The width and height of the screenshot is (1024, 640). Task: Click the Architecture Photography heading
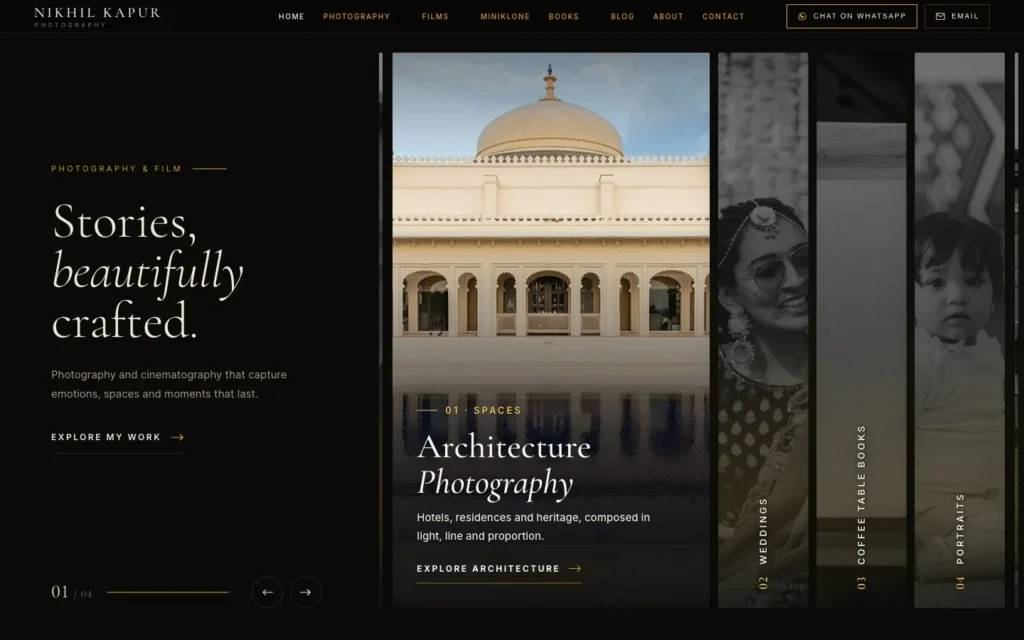504,465
